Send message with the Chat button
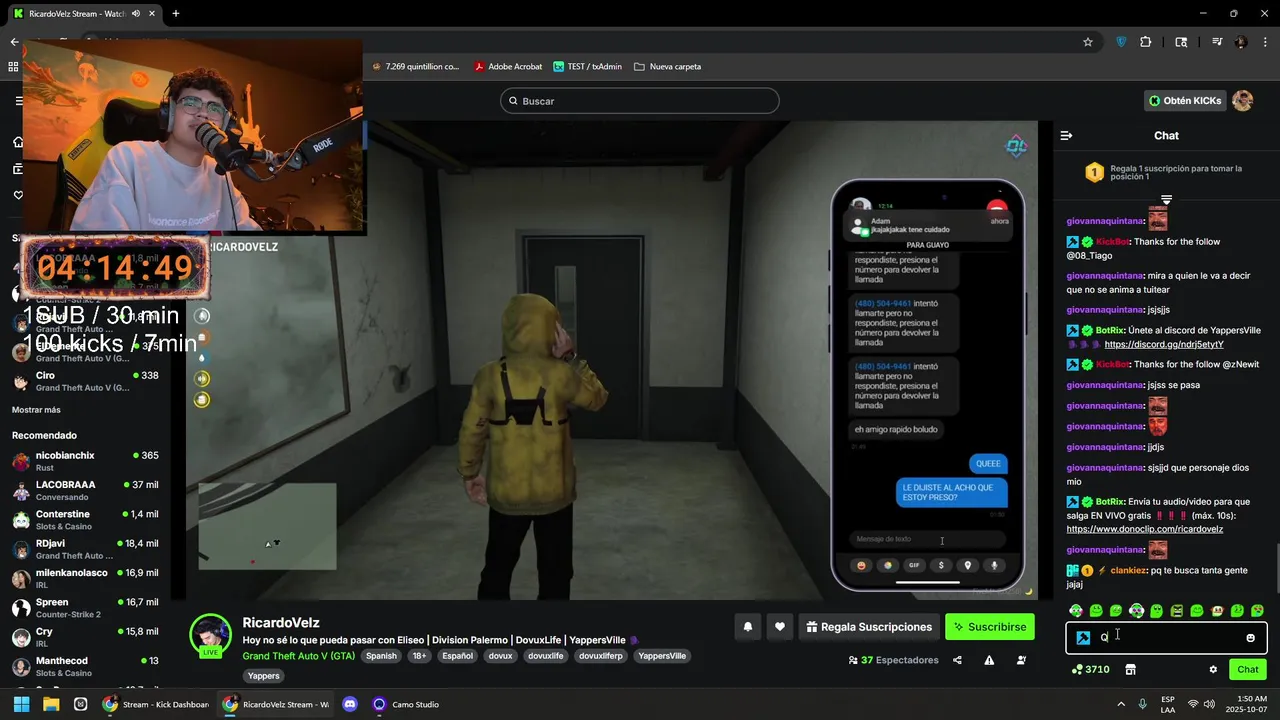 pos(1248,669)
